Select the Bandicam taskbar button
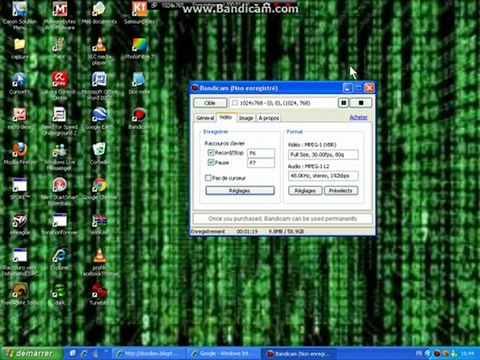Screen dimensions: 480x360 coord(298,353)
